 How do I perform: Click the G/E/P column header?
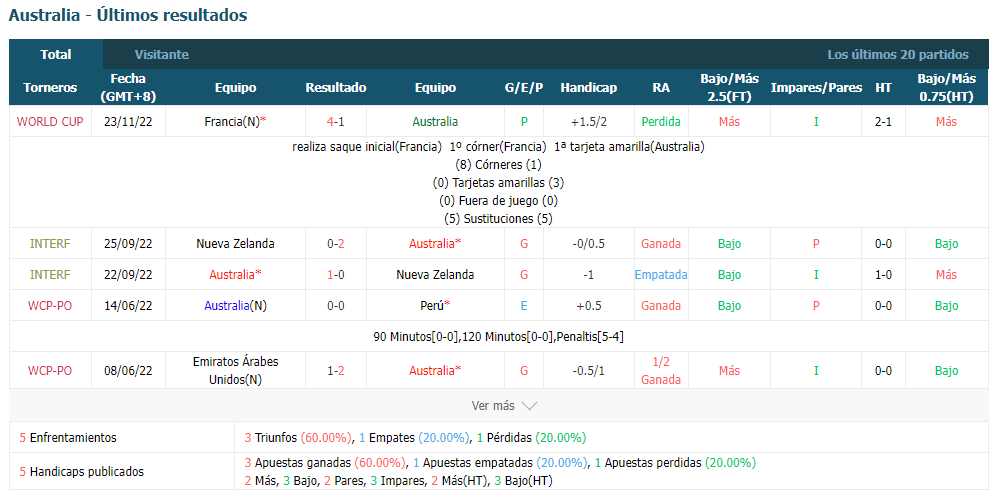click(x=524, y=88)
